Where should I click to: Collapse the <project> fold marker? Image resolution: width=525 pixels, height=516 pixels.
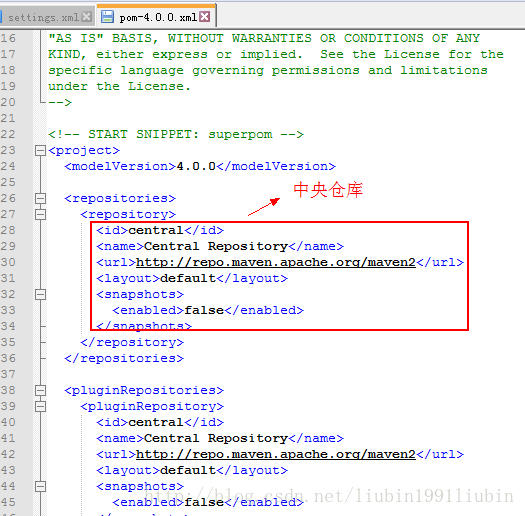[x=40, y=151]
